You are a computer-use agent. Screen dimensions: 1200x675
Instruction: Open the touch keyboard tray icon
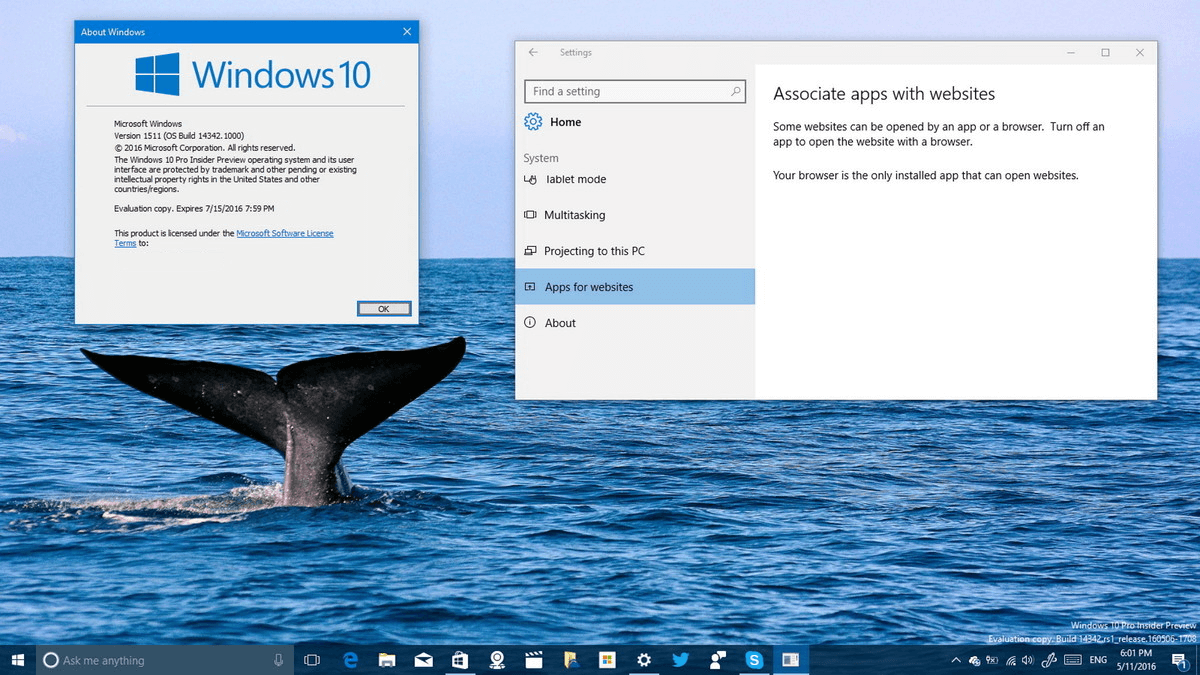click(x=1073, y=660)
